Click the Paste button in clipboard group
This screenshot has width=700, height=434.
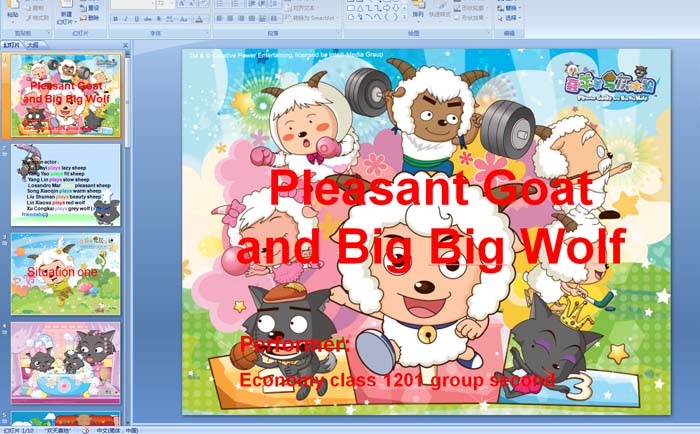(13, 10)
